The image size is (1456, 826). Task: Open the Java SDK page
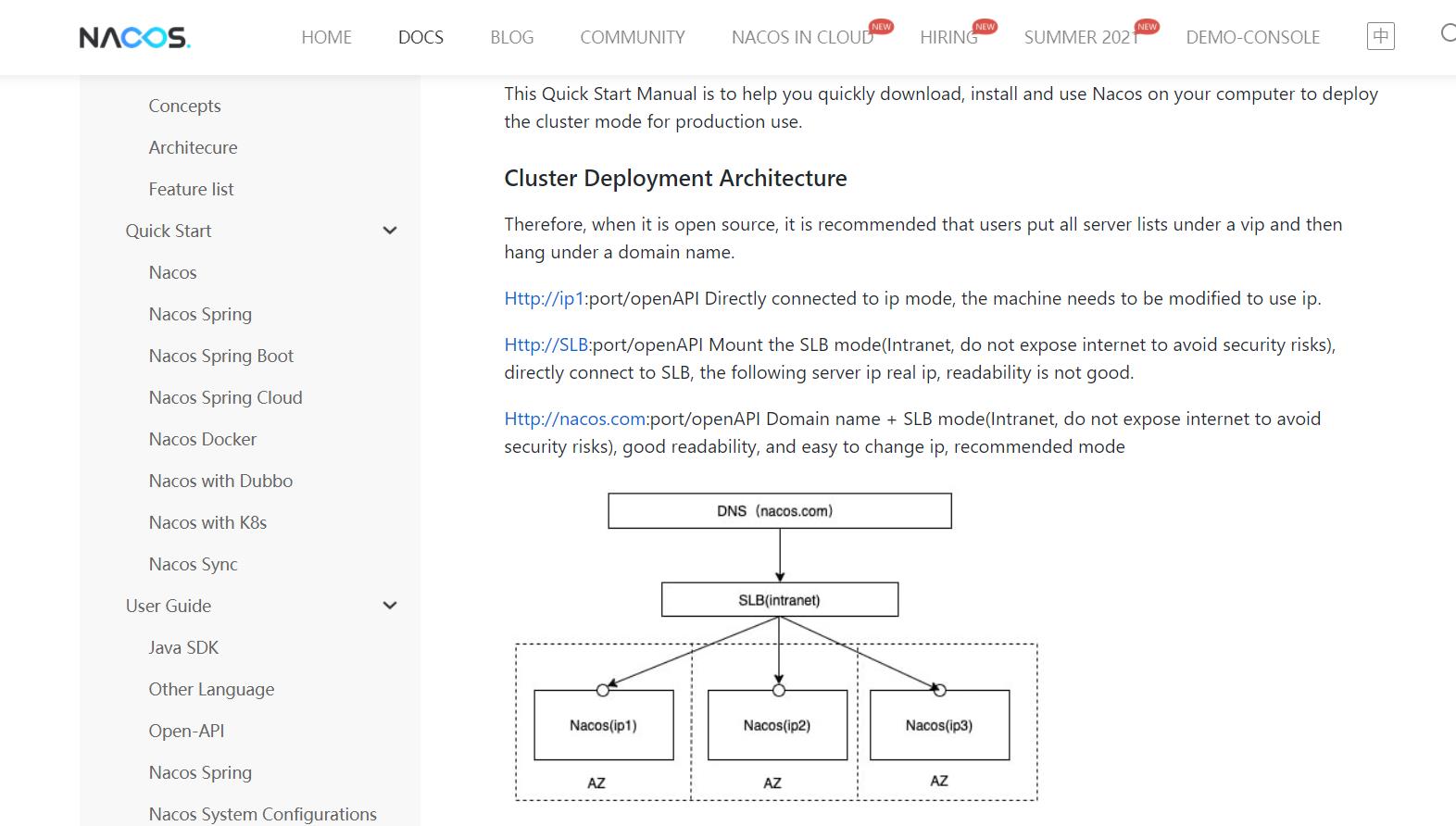point(183,647)
